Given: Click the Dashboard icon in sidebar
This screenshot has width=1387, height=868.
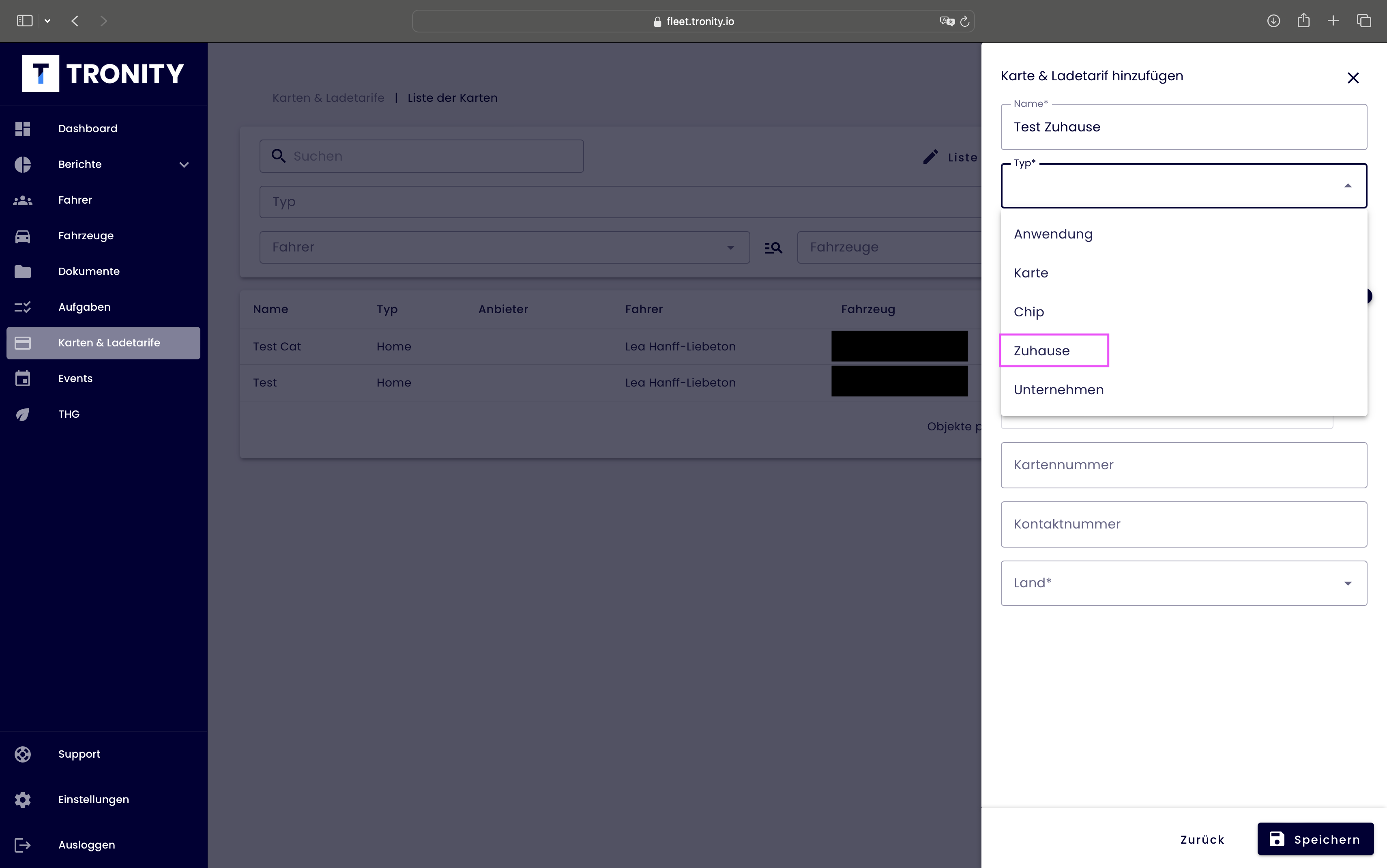Looking at the screenshot, I should click(22, 129).
